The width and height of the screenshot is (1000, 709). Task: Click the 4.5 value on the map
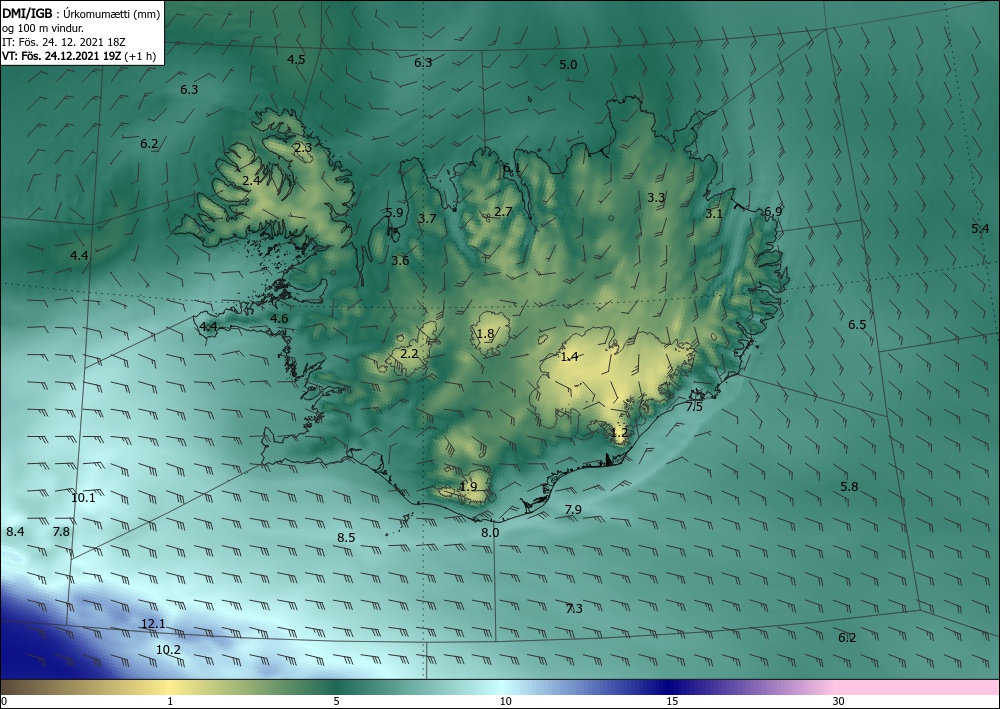tap(296, 59)
